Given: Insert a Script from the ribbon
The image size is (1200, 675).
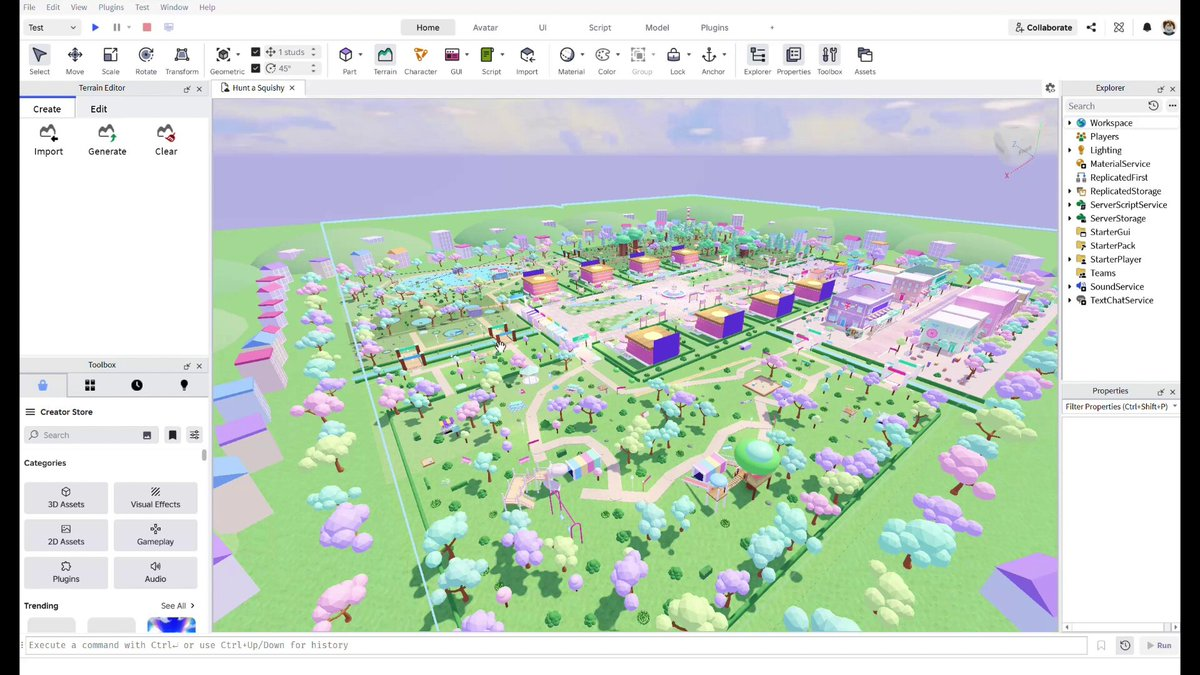Looking at the screenshot, I should (x=488, y=60).
